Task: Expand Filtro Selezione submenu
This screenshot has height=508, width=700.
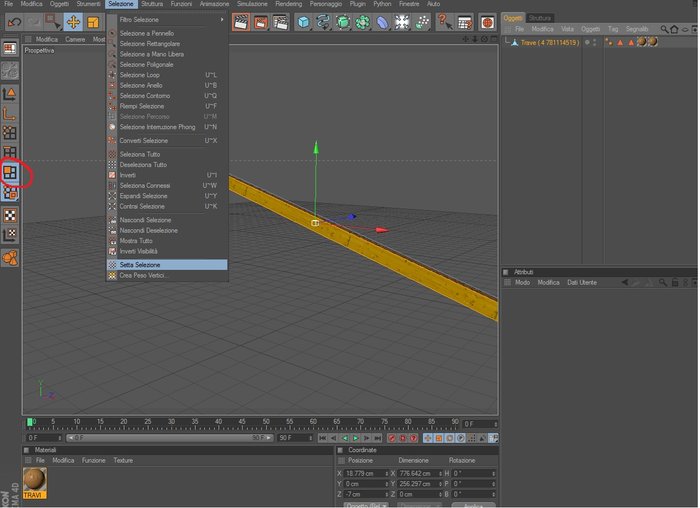Action: (167, 20)
